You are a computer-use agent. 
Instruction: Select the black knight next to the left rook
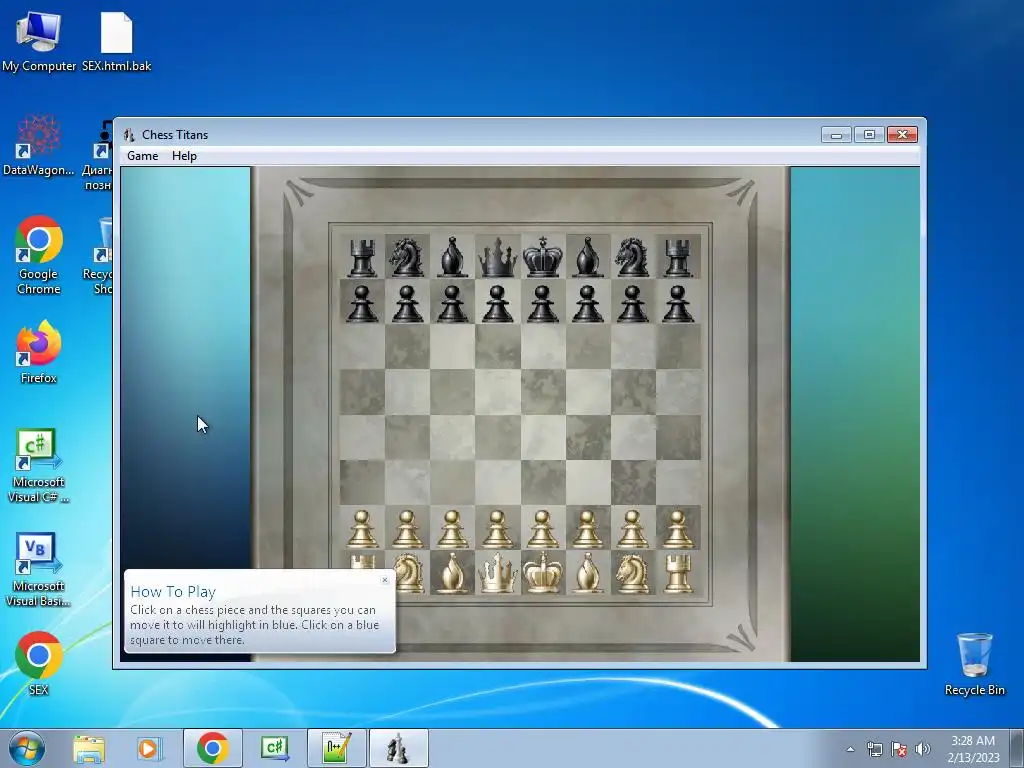click(407, 257)
